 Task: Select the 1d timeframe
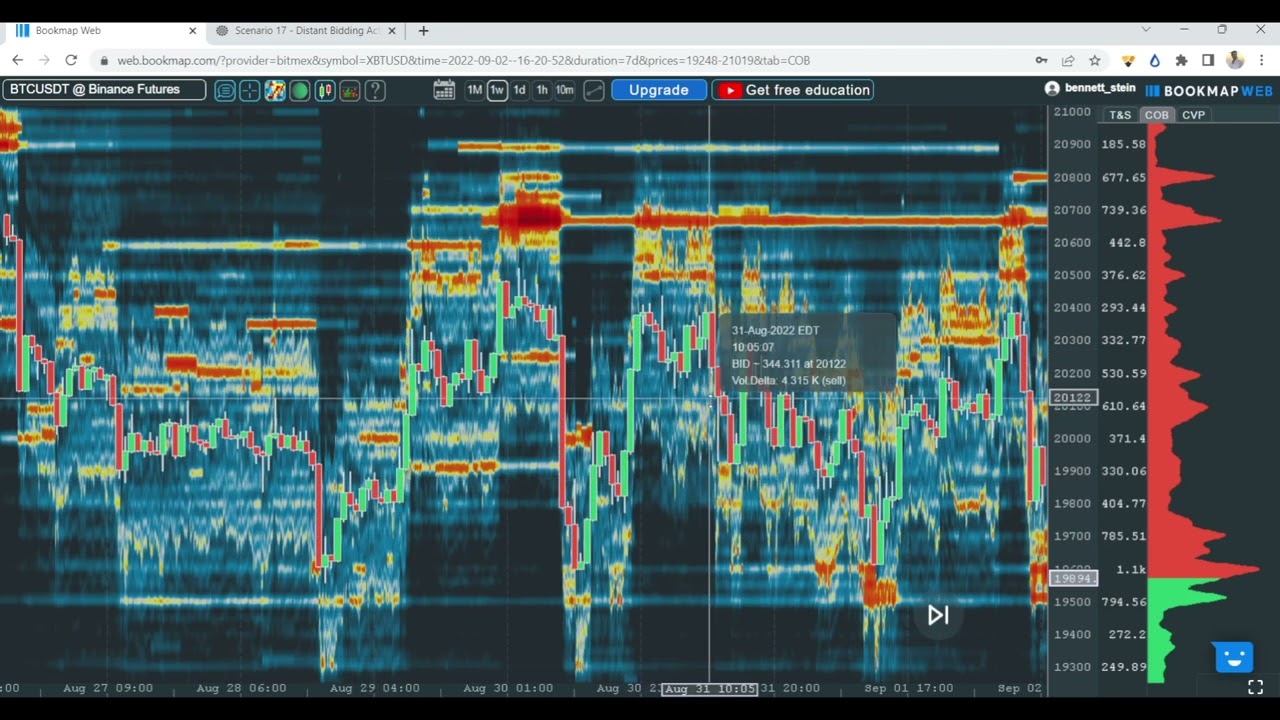pos(519,90)
